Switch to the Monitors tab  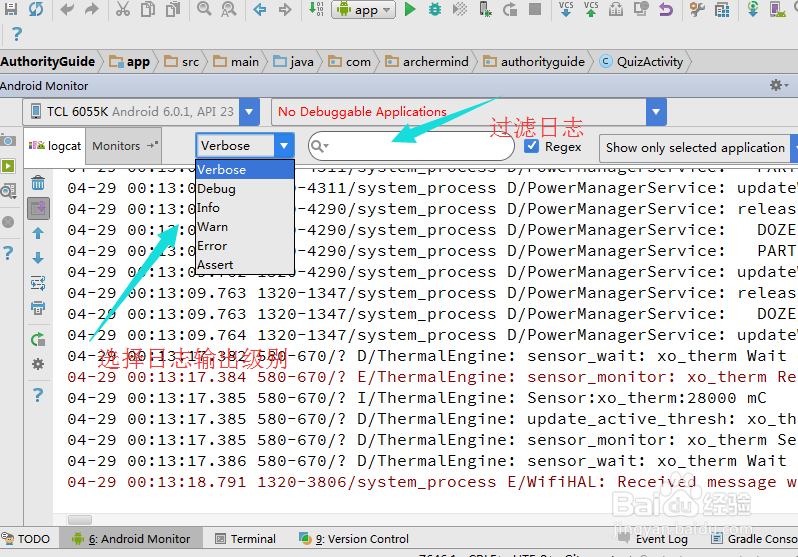click(124, 146)
